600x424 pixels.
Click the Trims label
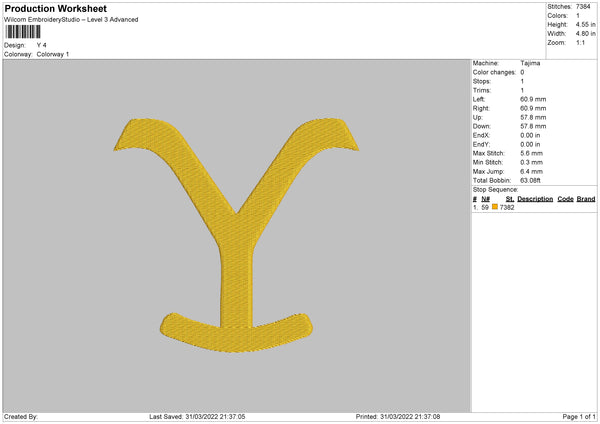481,91
